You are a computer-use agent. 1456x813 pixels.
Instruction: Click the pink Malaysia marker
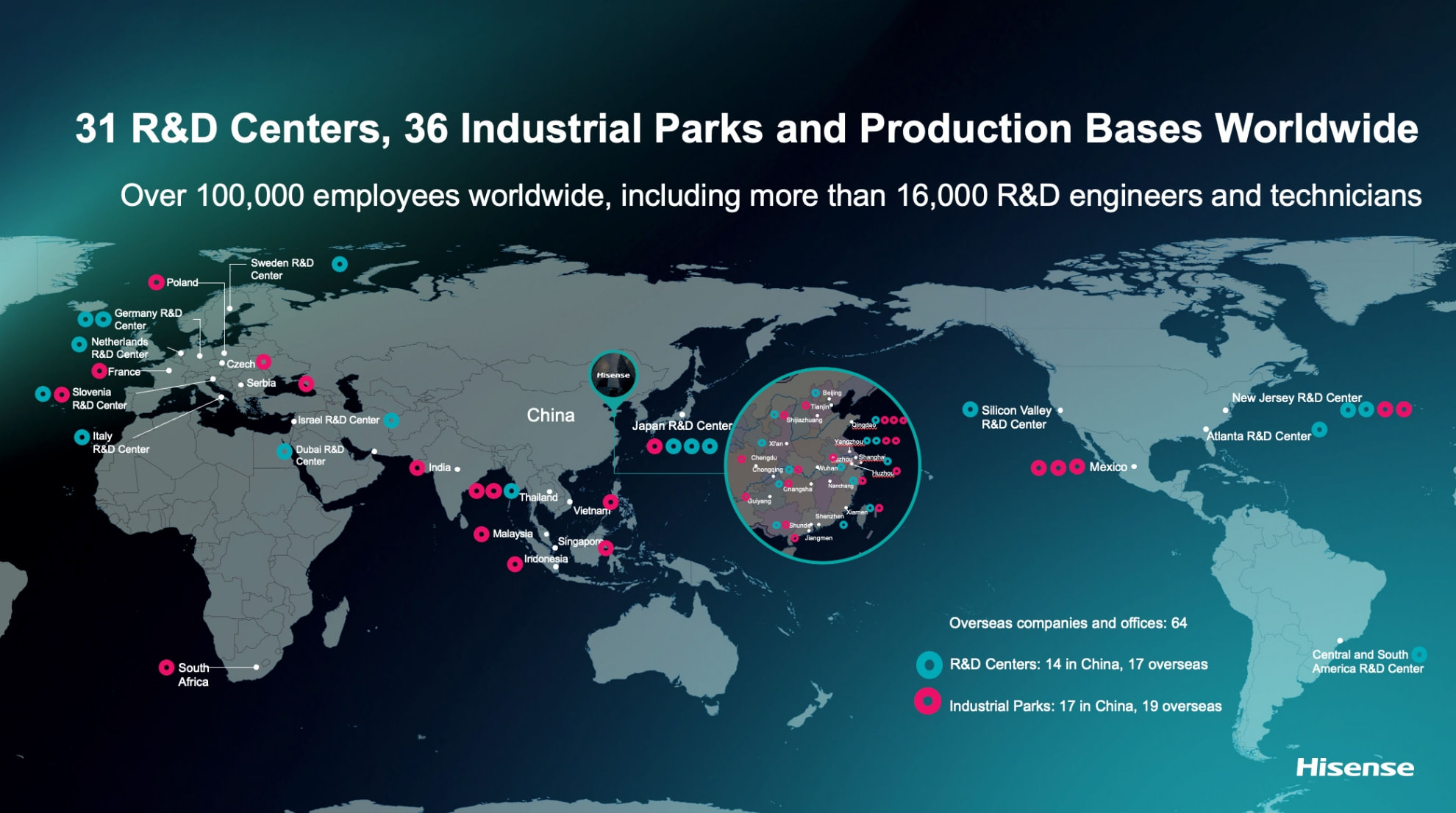point(481,534)
